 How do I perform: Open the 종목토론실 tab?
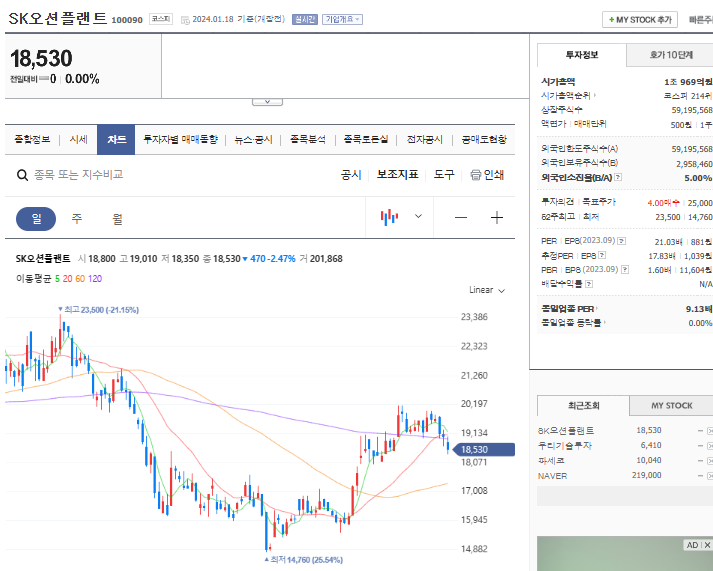[366, 140]
